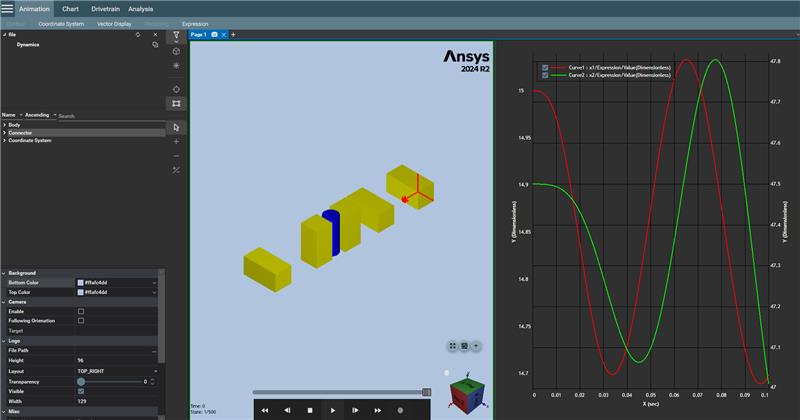Switch to the Chart tab
The height and width of the screenshot is (420, 800).
point(70,8)
